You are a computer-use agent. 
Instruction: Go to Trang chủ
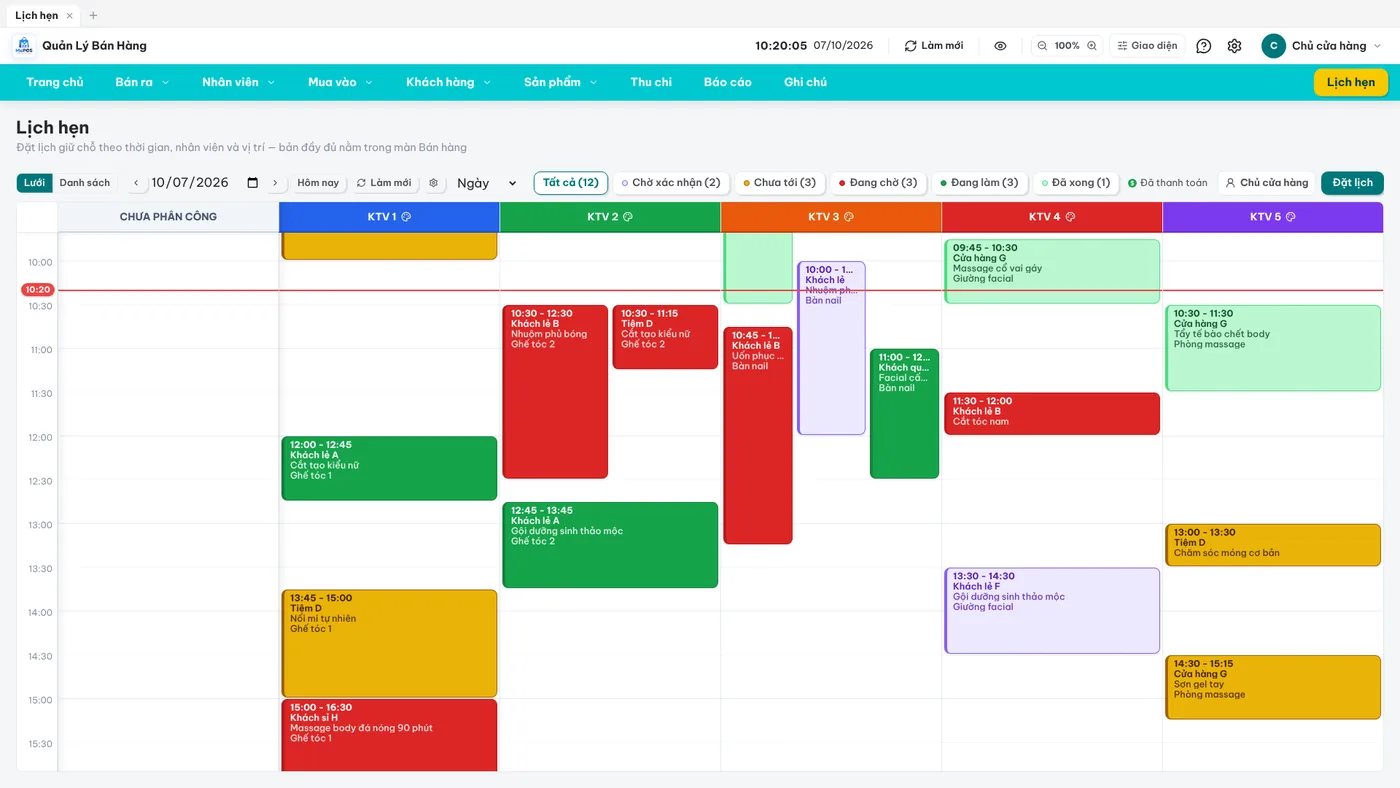(55, 82)
